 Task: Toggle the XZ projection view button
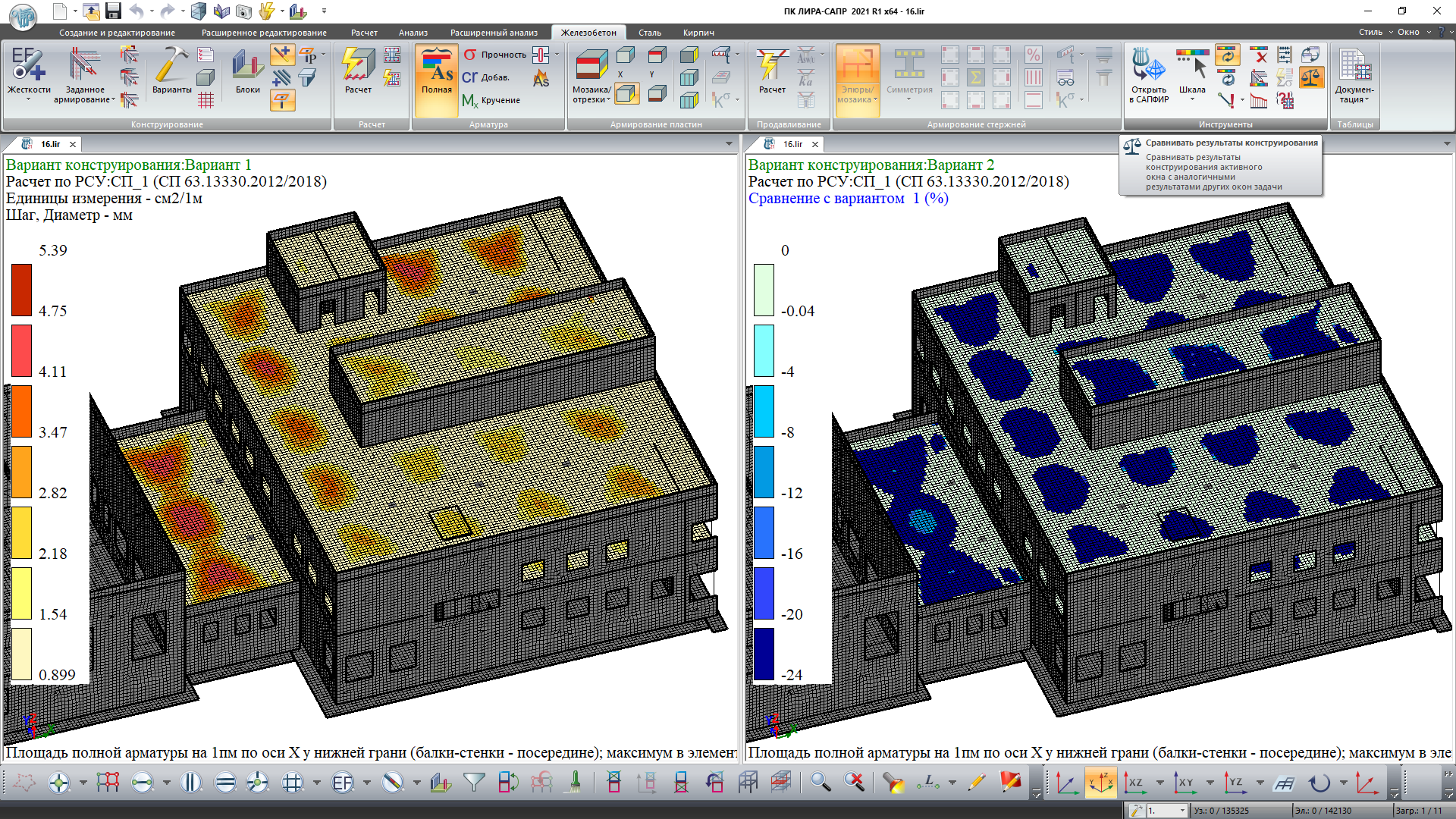(1135, 783)
